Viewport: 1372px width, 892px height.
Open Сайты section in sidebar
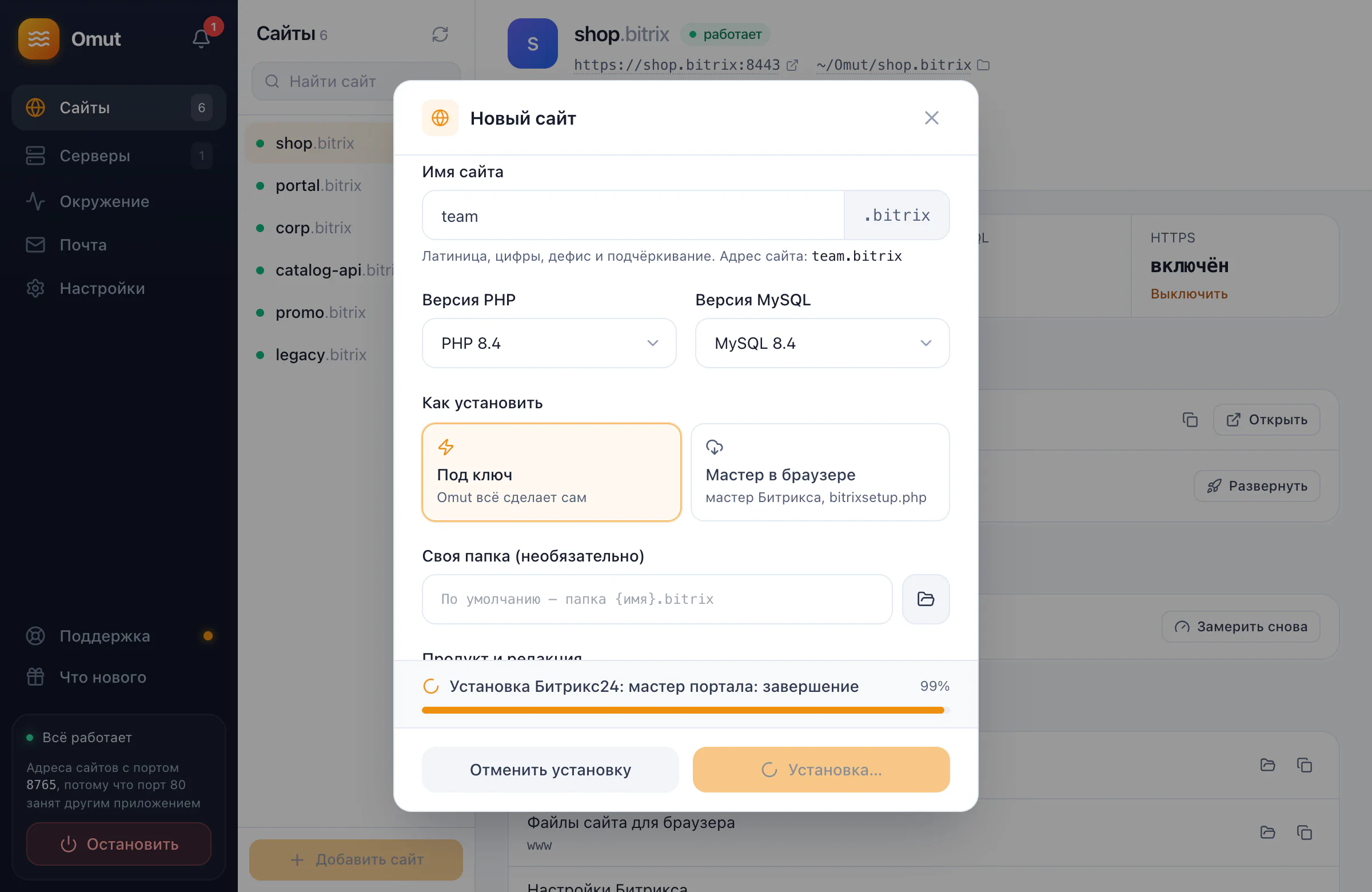(x=119, y=108)
